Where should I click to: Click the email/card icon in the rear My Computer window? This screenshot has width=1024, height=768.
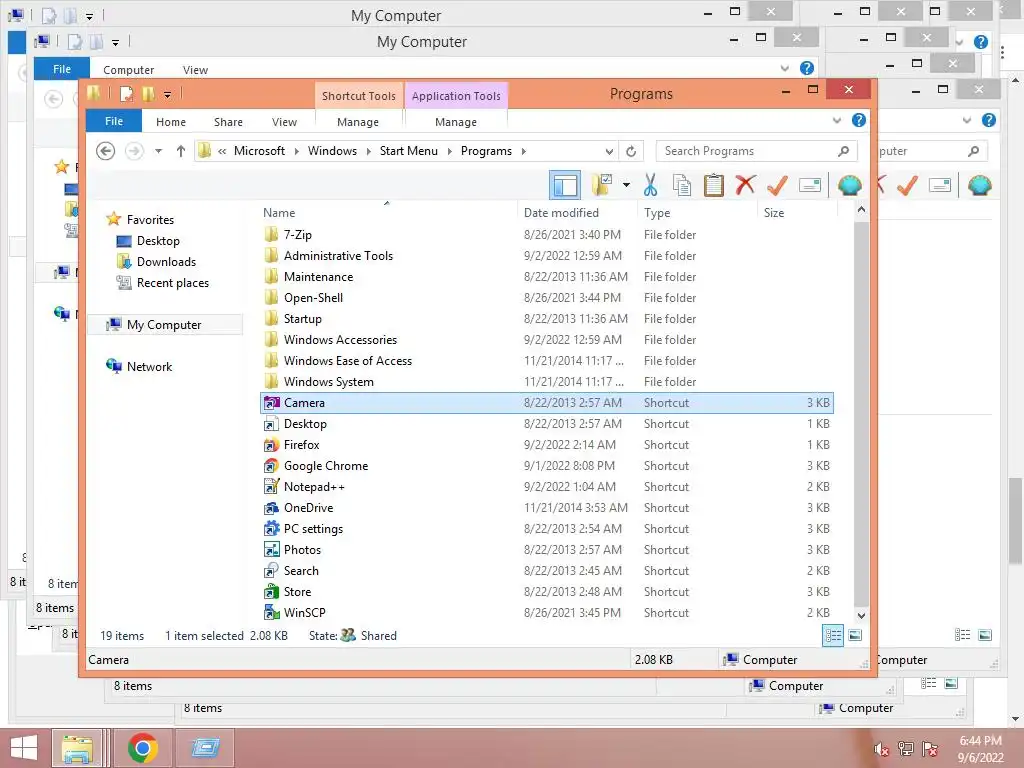940,185
